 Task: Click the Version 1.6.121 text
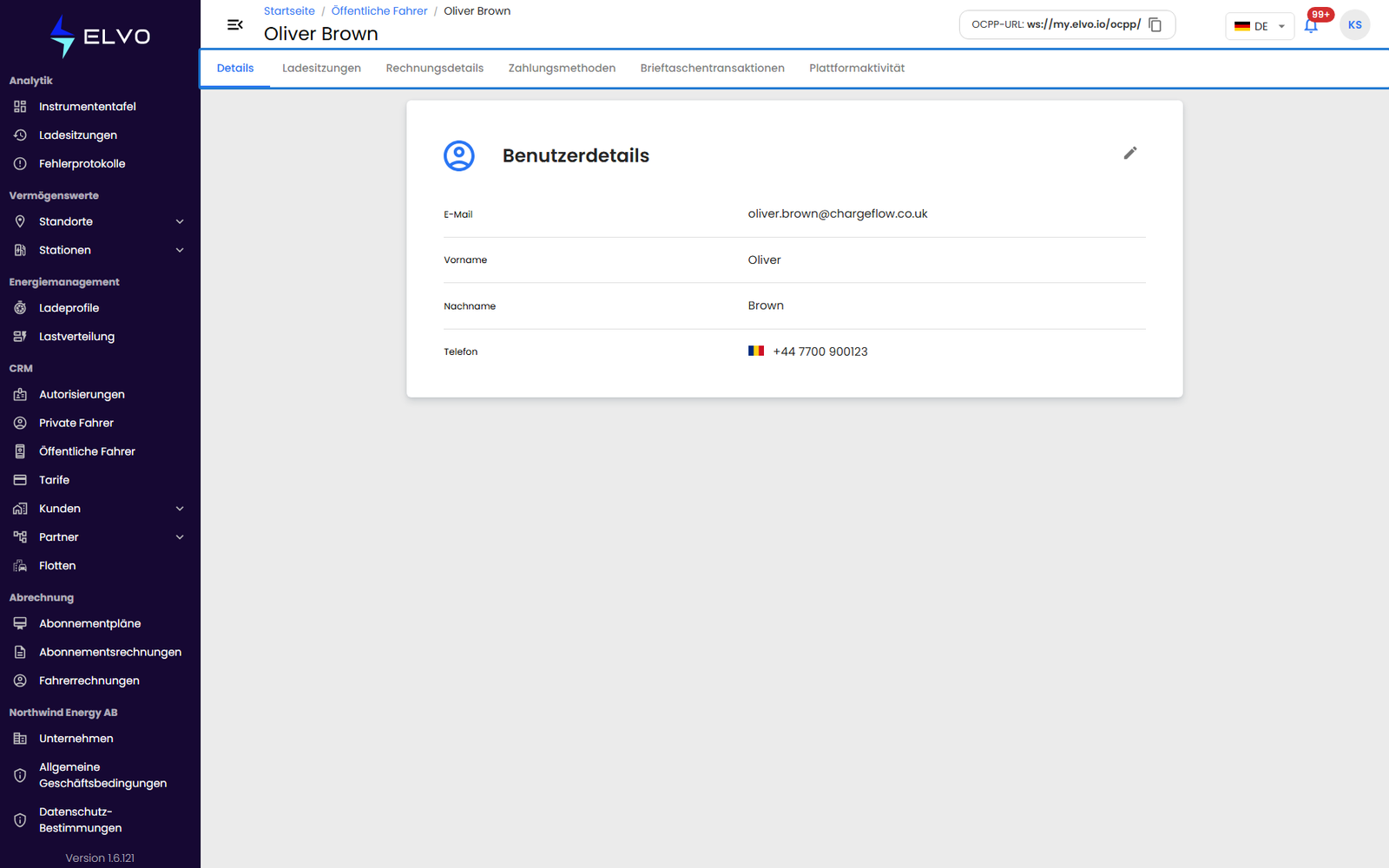(100, 858)
